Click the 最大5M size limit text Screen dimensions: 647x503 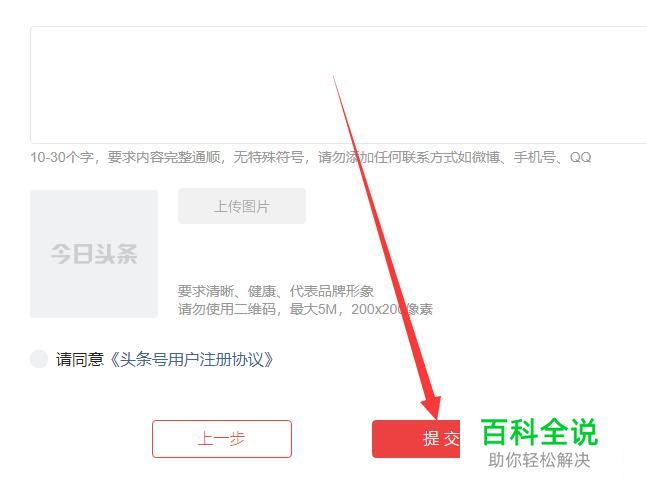[x=313, y=309]
